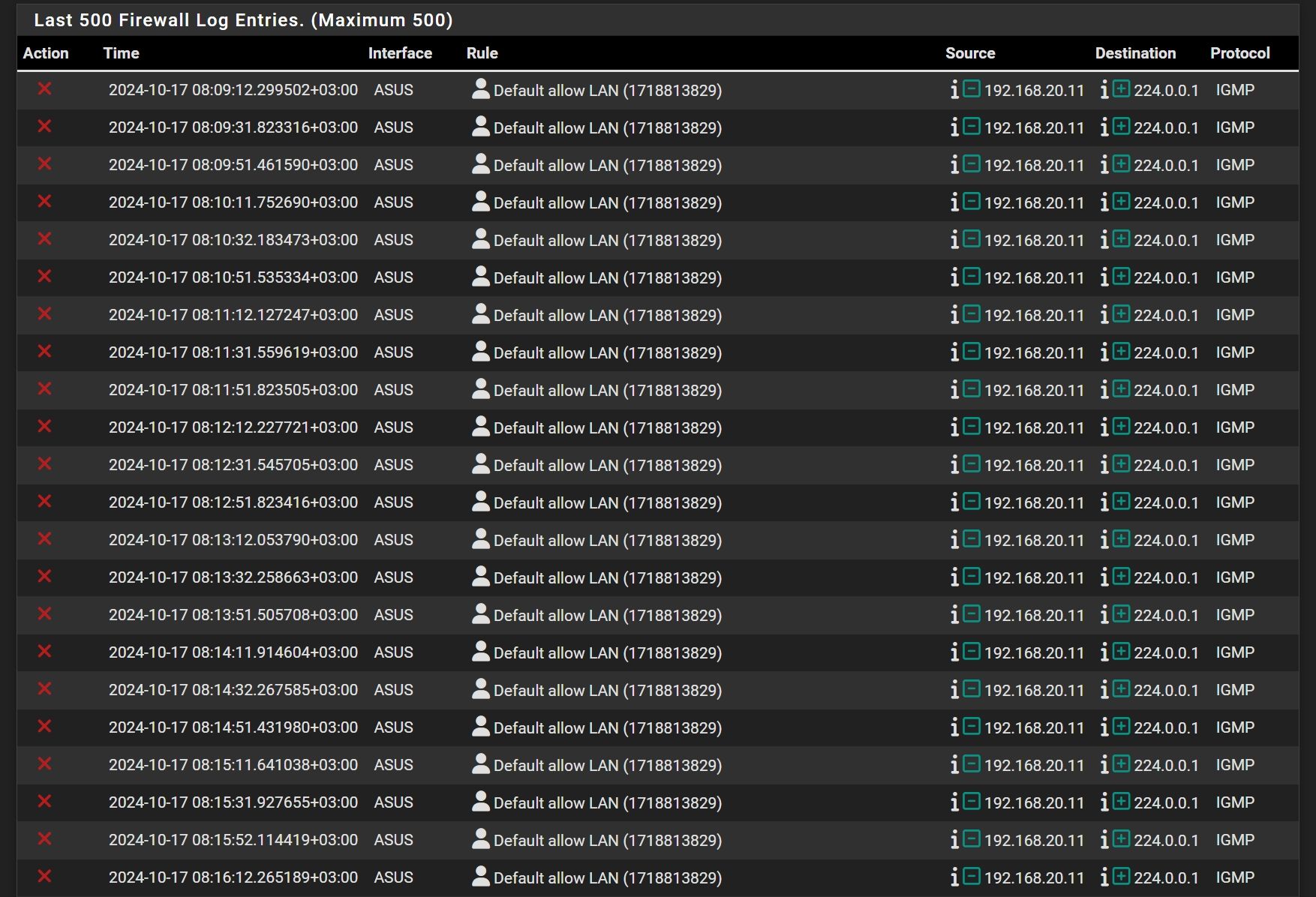The image size is (1316, 897).
Task: Click user icon beside rule in 08:15:11.641038 entry
Action: (x=480, y=763)
